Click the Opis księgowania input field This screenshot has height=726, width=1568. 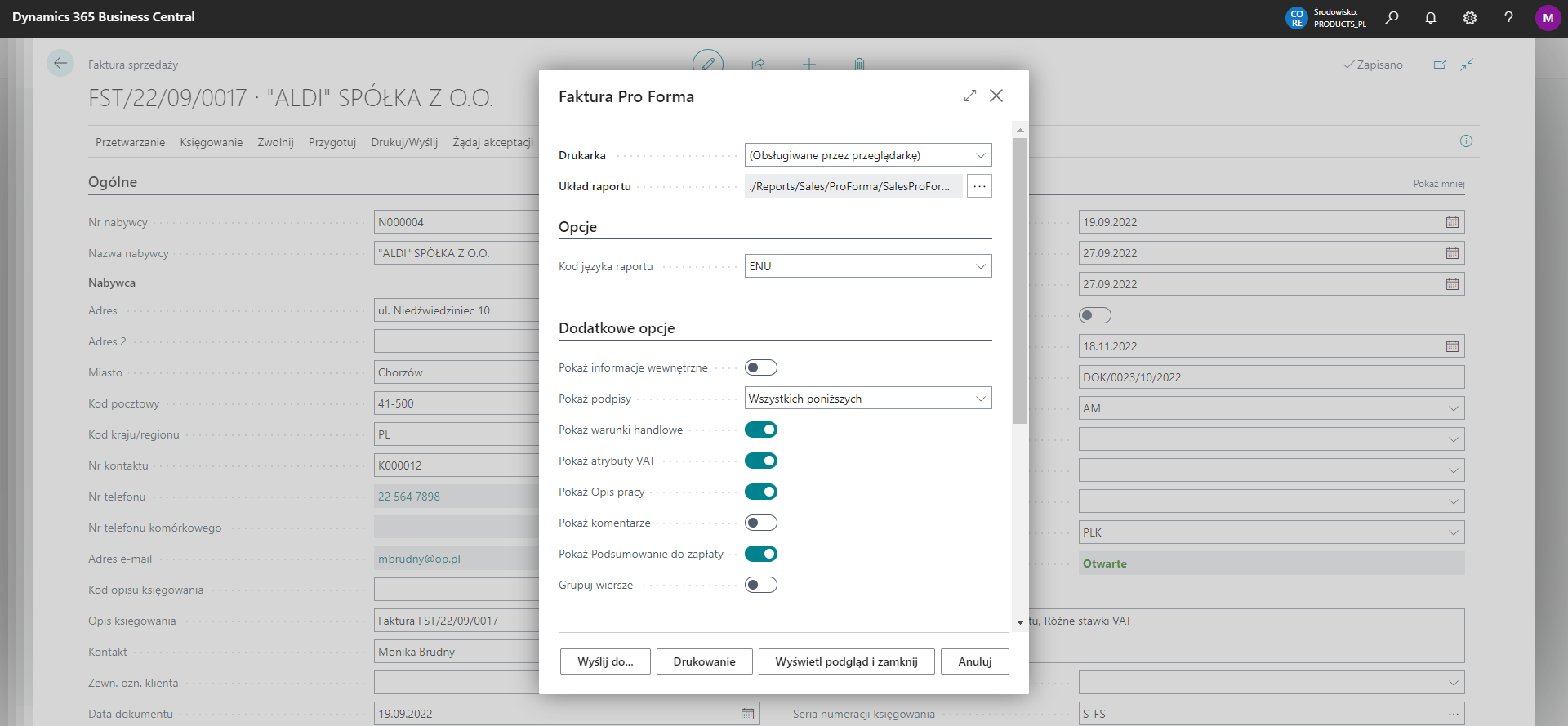pyautogui.click(x=457, y=621)
